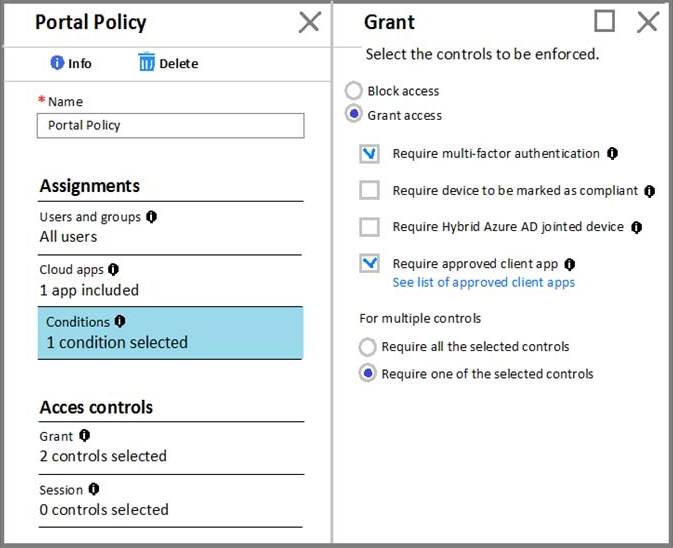The image size is (673, 548).
Task: Open See list of approved client apps link
Action: (x=483, y=283)
